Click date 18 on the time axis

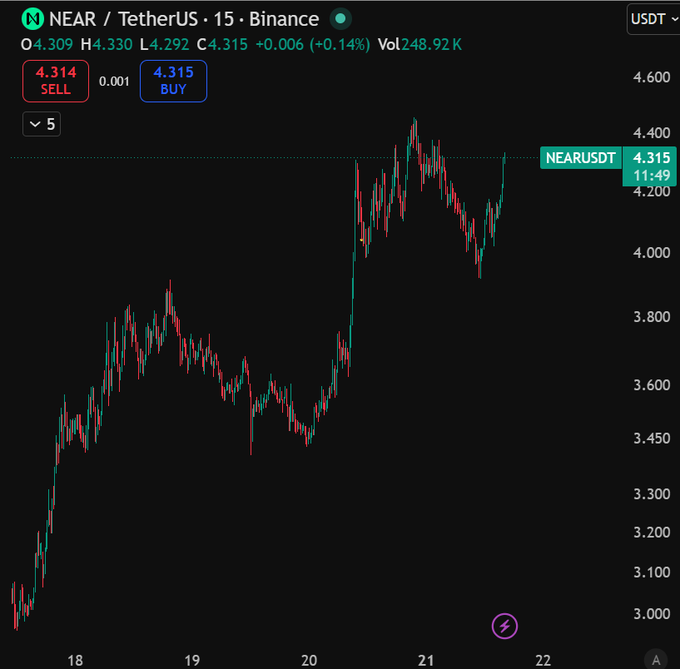coord(75,661)
